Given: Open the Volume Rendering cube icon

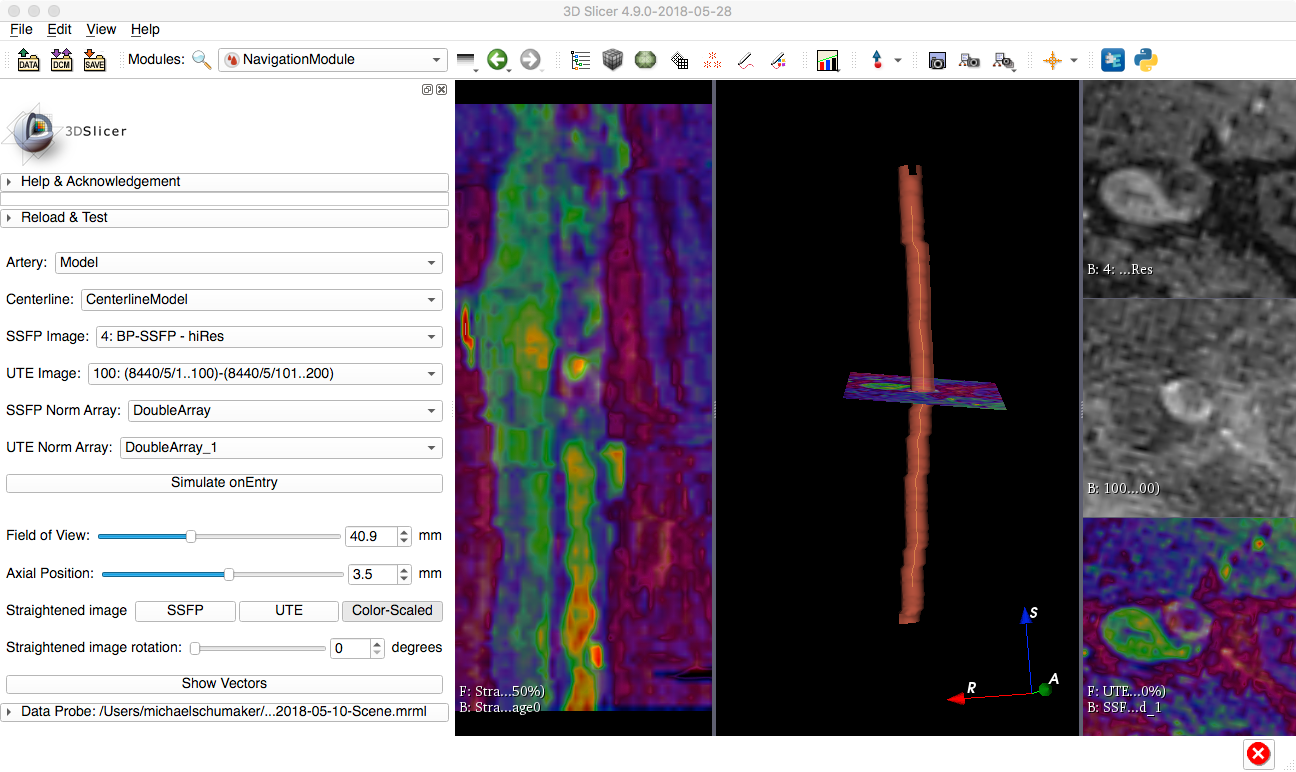Looking at the screenshot, I should 613,60.
